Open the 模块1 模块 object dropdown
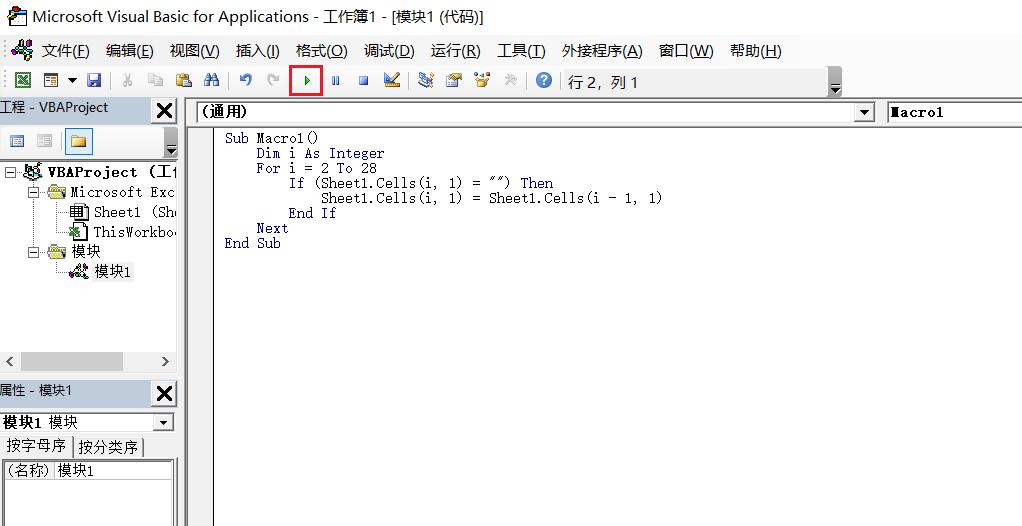1022x526 pixels. click(163, 422)
